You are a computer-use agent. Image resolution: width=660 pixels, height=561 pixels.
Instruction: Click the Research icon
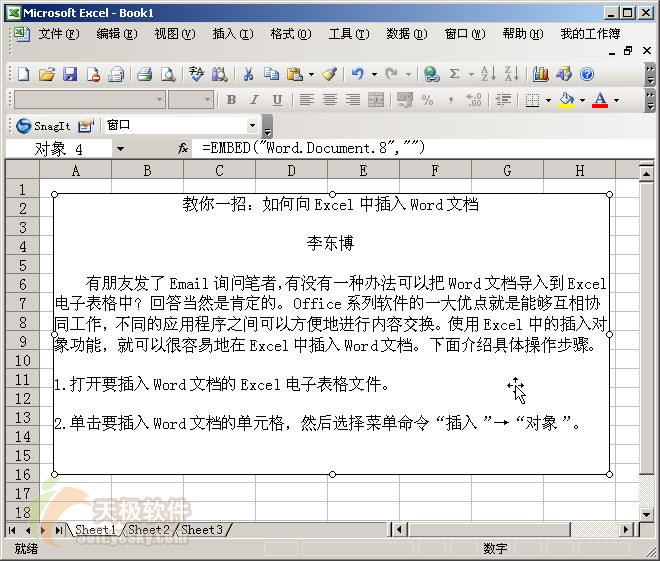219,74
